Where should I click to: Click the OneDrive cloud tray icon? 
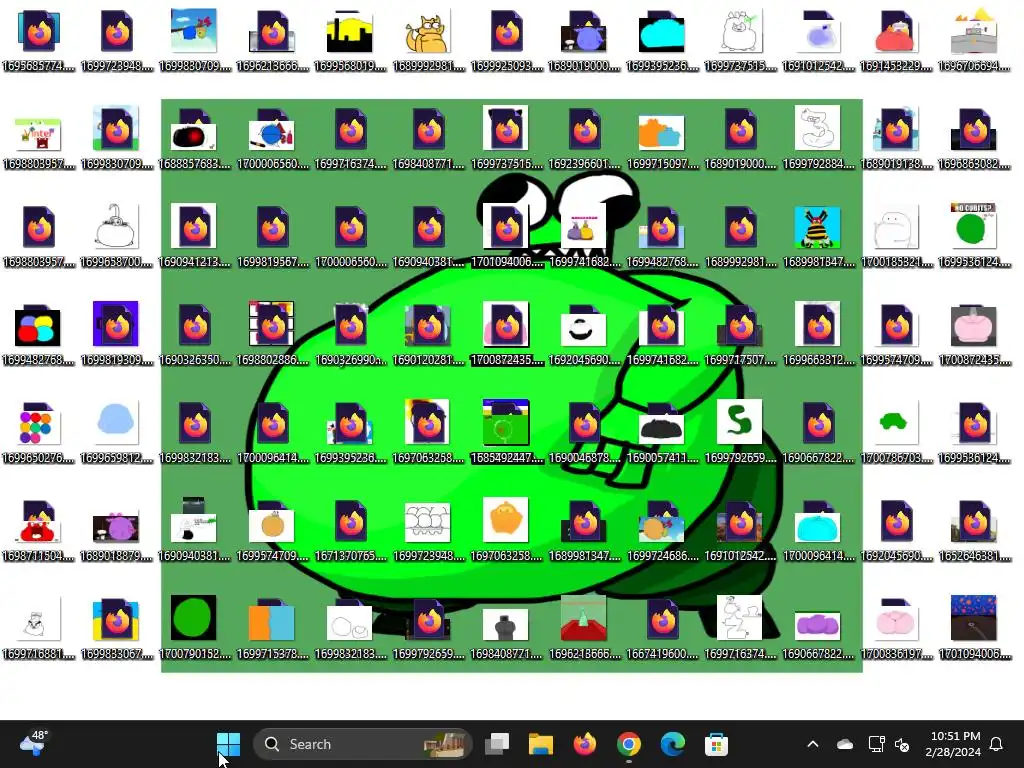845,744
